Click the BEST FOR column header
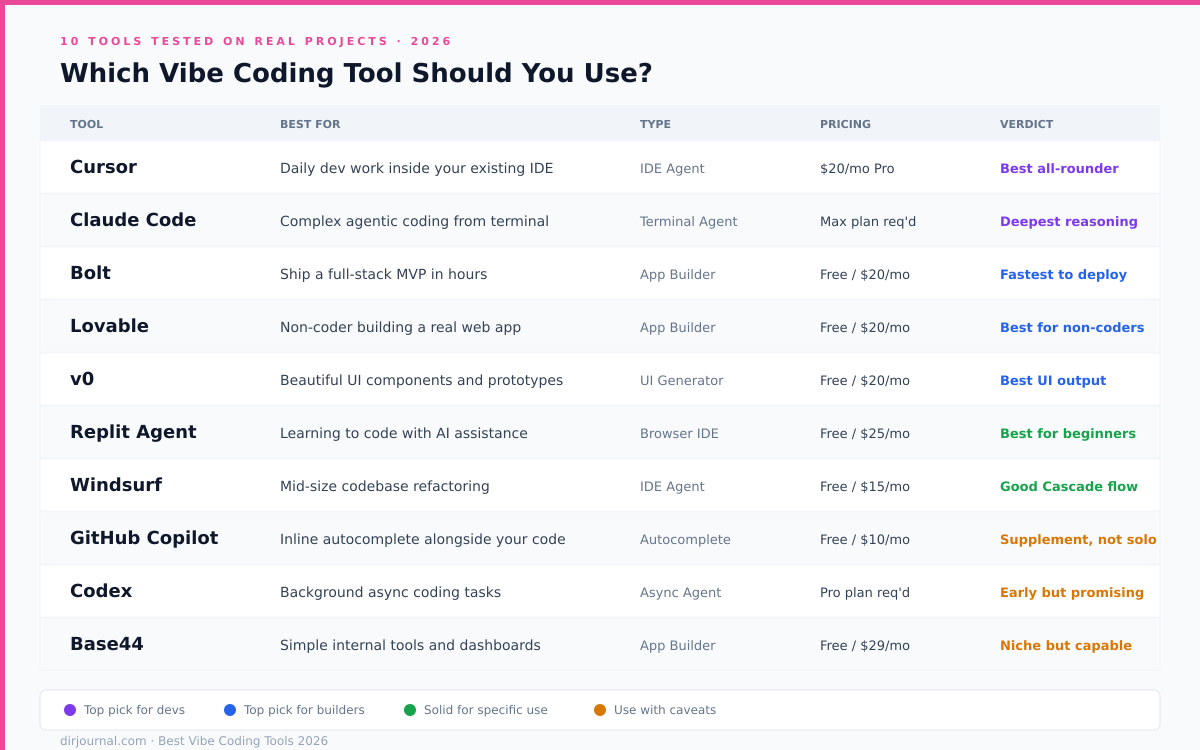This screenshot has width=1200, height=750. (310, 124)
